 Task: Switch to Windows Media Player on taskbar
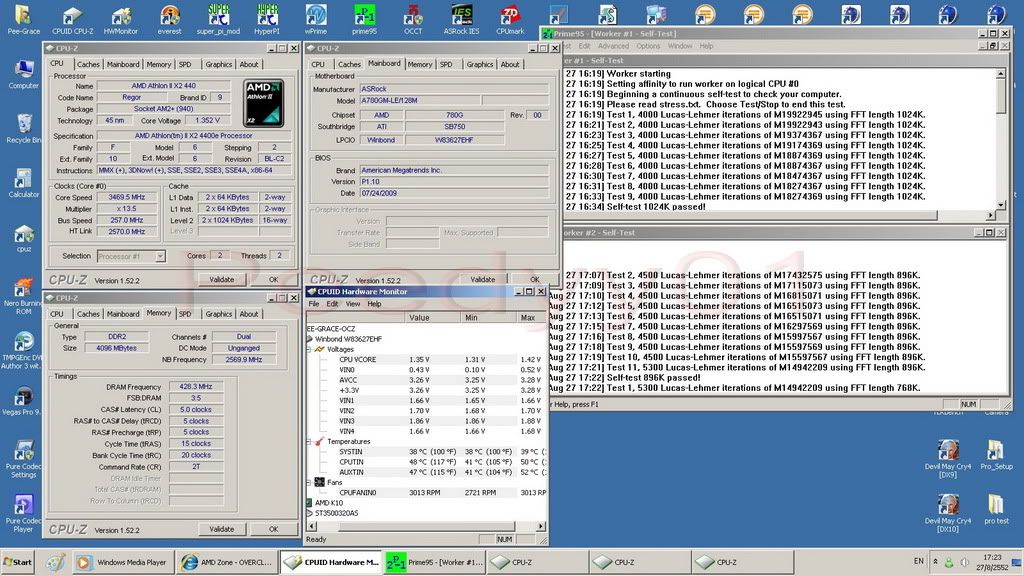(122, 562)
